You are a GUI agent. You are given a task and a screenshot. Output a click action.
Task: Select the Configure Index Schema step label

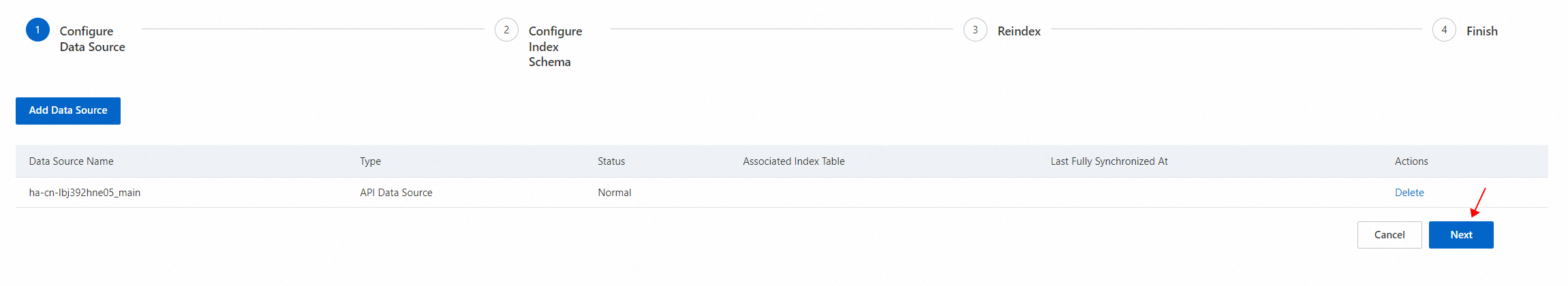(x=555, y=46)
